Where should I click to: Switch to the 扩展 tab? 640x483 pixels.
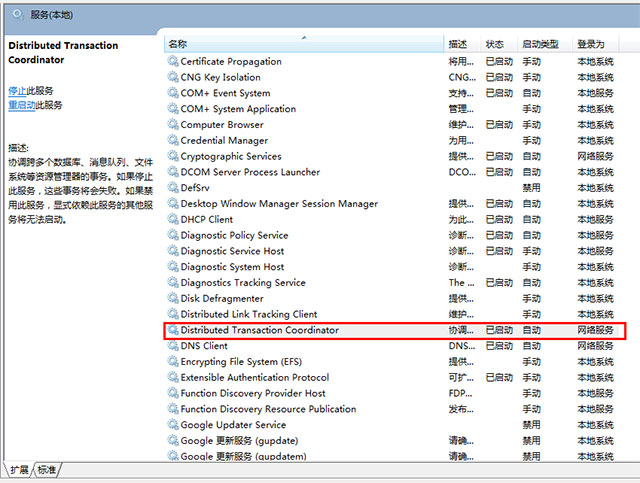coord(19,469)
